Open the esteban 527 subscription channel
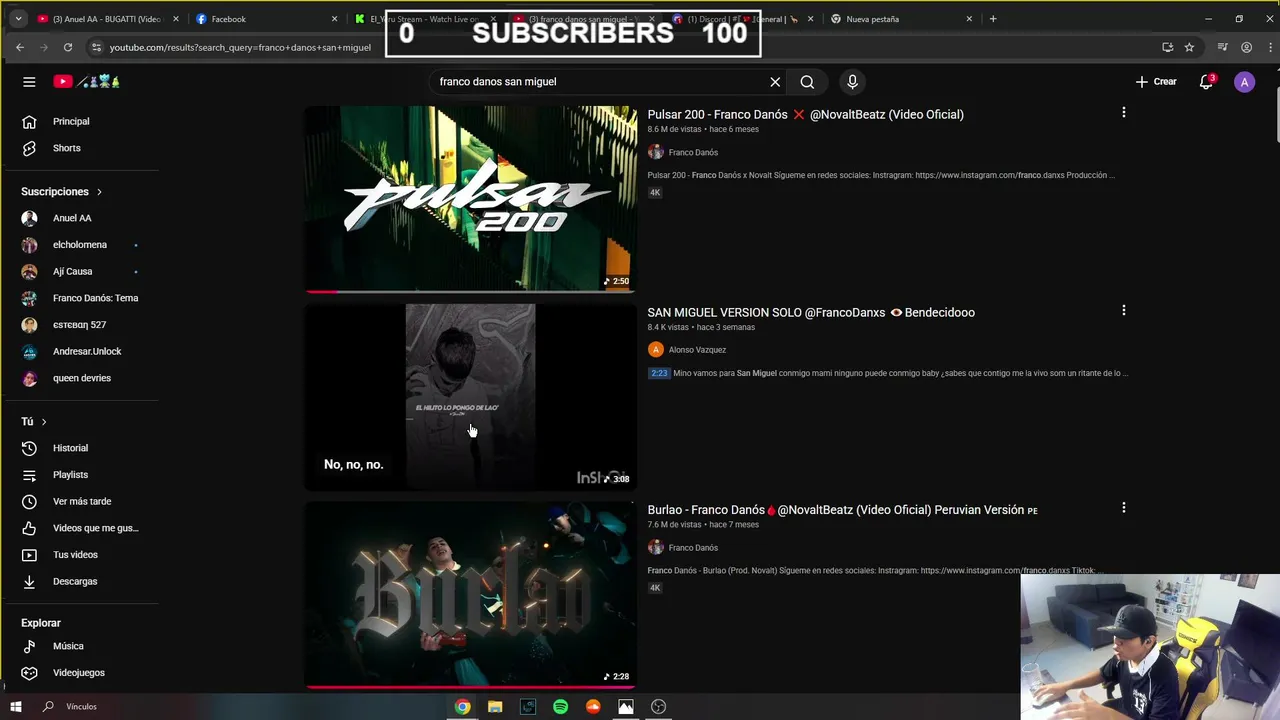This screenshot has height=720, width=1280. click(x=80, y=325)
